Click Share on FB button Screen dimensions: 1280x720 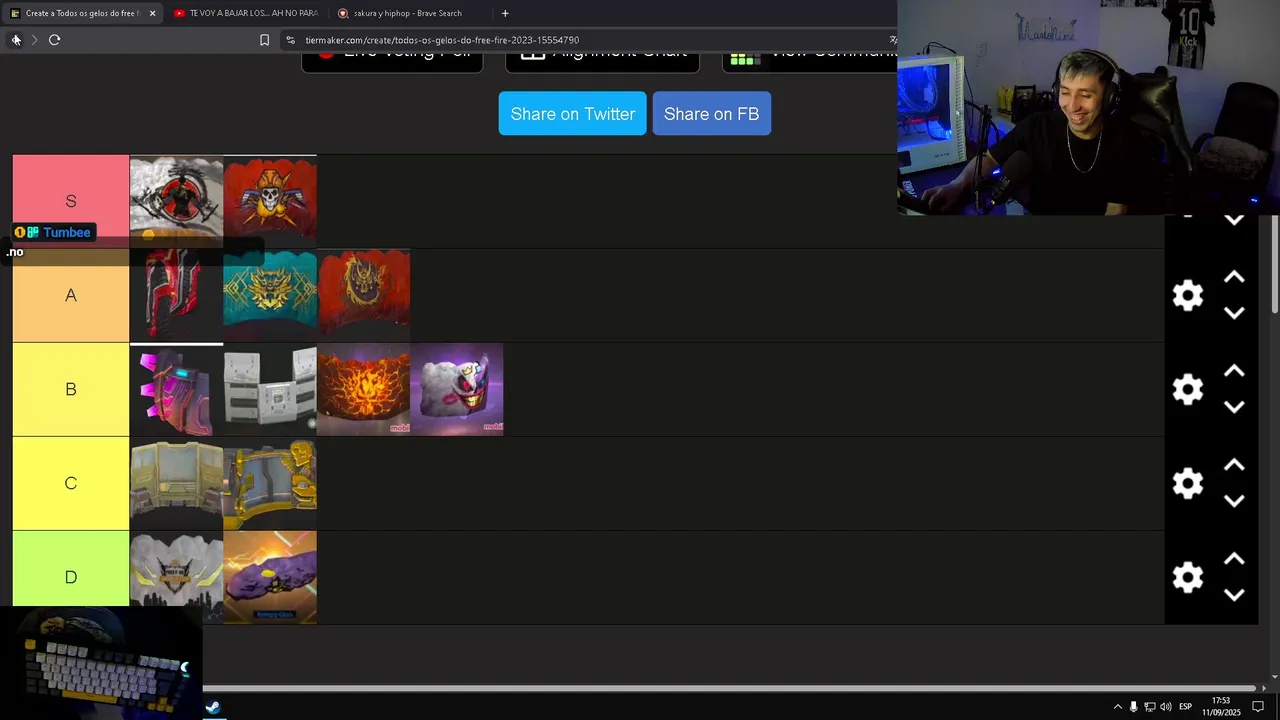(711, 113)
